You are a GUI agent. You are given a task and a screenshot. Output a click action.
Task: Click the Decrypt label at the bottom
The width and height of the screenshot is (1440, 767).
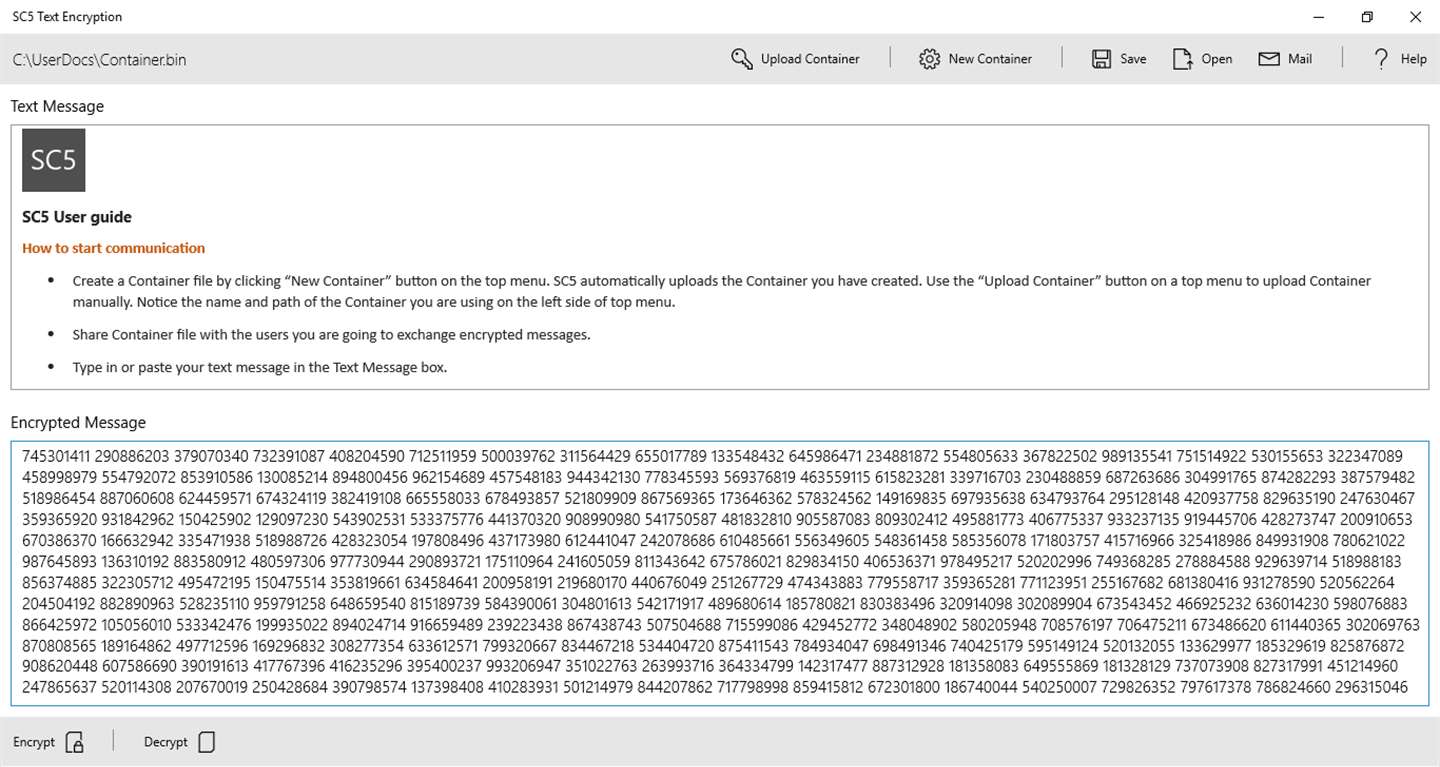pos(166,742)
